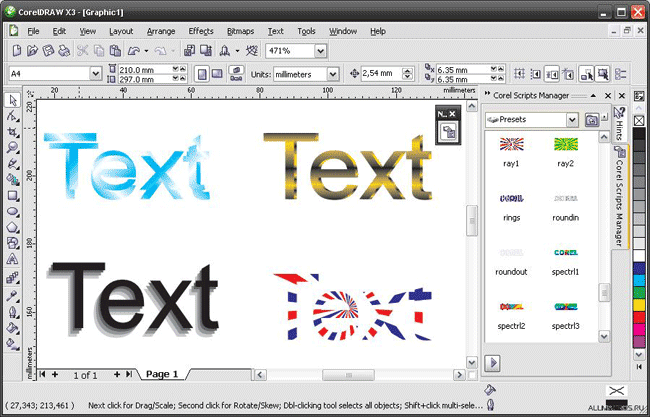Add a page after the current one
Viewport: 650px width, 417px height.
[116, 374]
